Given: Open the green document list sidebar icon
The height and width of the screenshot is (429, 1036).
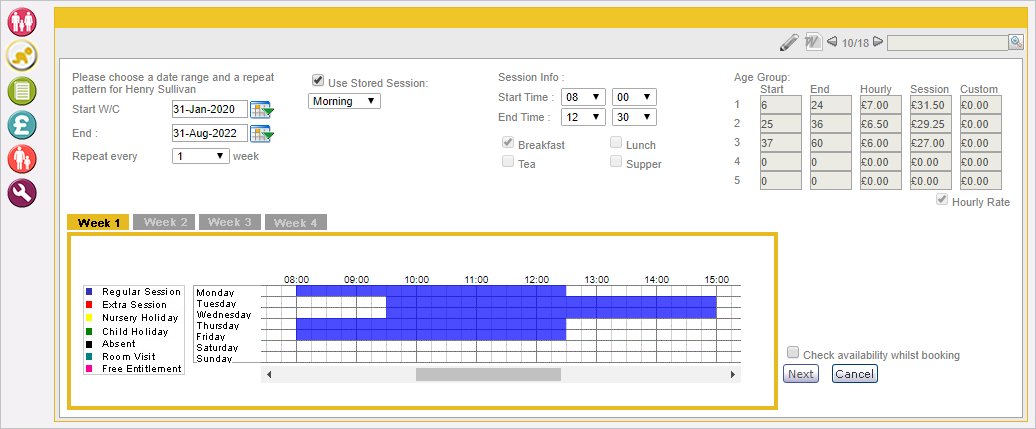Looking at the screenshot, I should 22,91.
